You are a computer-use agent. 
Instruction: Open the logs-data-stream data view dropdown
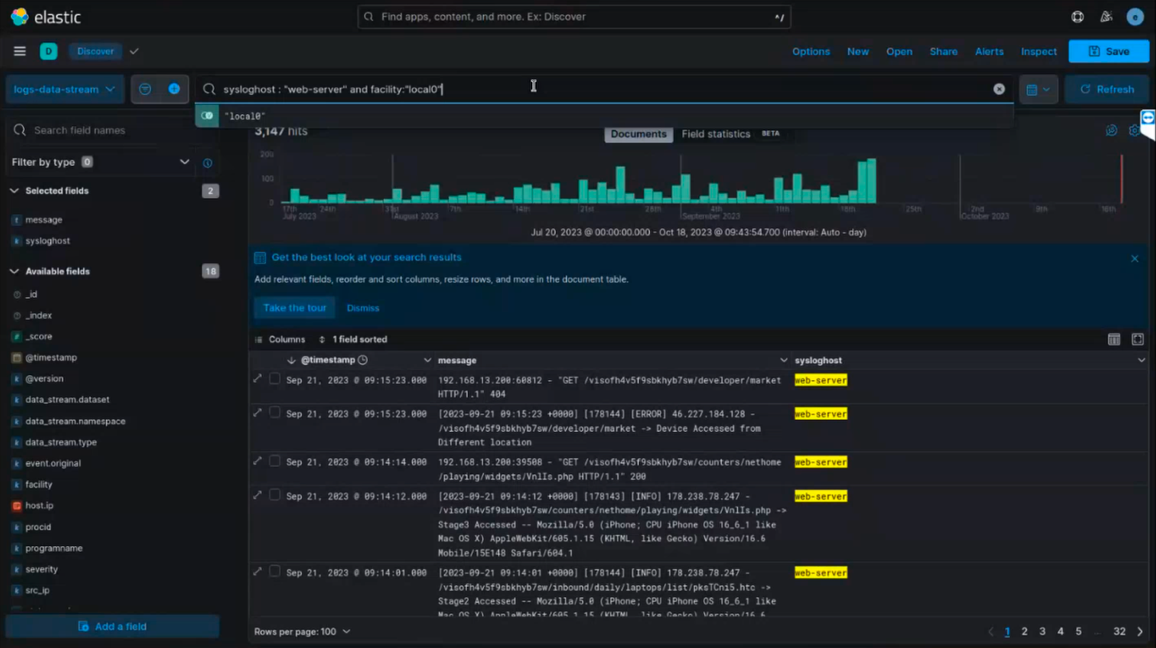[x=65, y=89]
